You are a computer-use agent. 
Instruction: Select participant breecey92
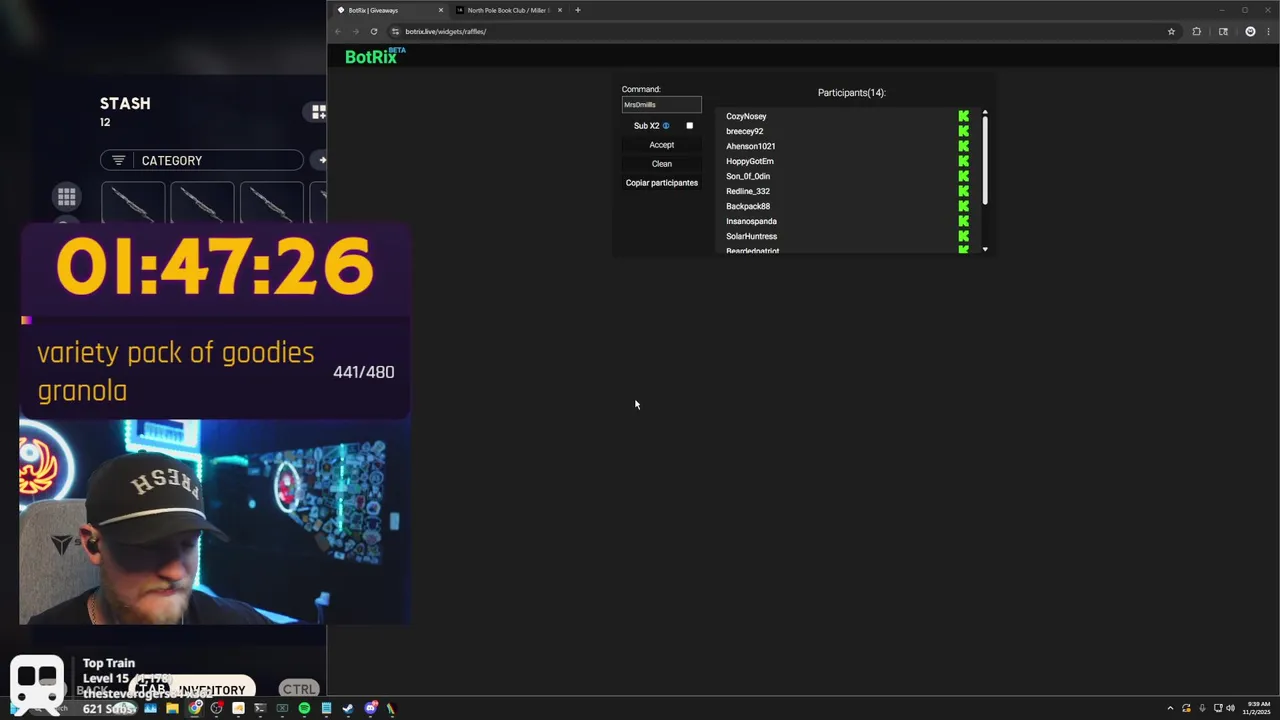click(x=744, y=131)
